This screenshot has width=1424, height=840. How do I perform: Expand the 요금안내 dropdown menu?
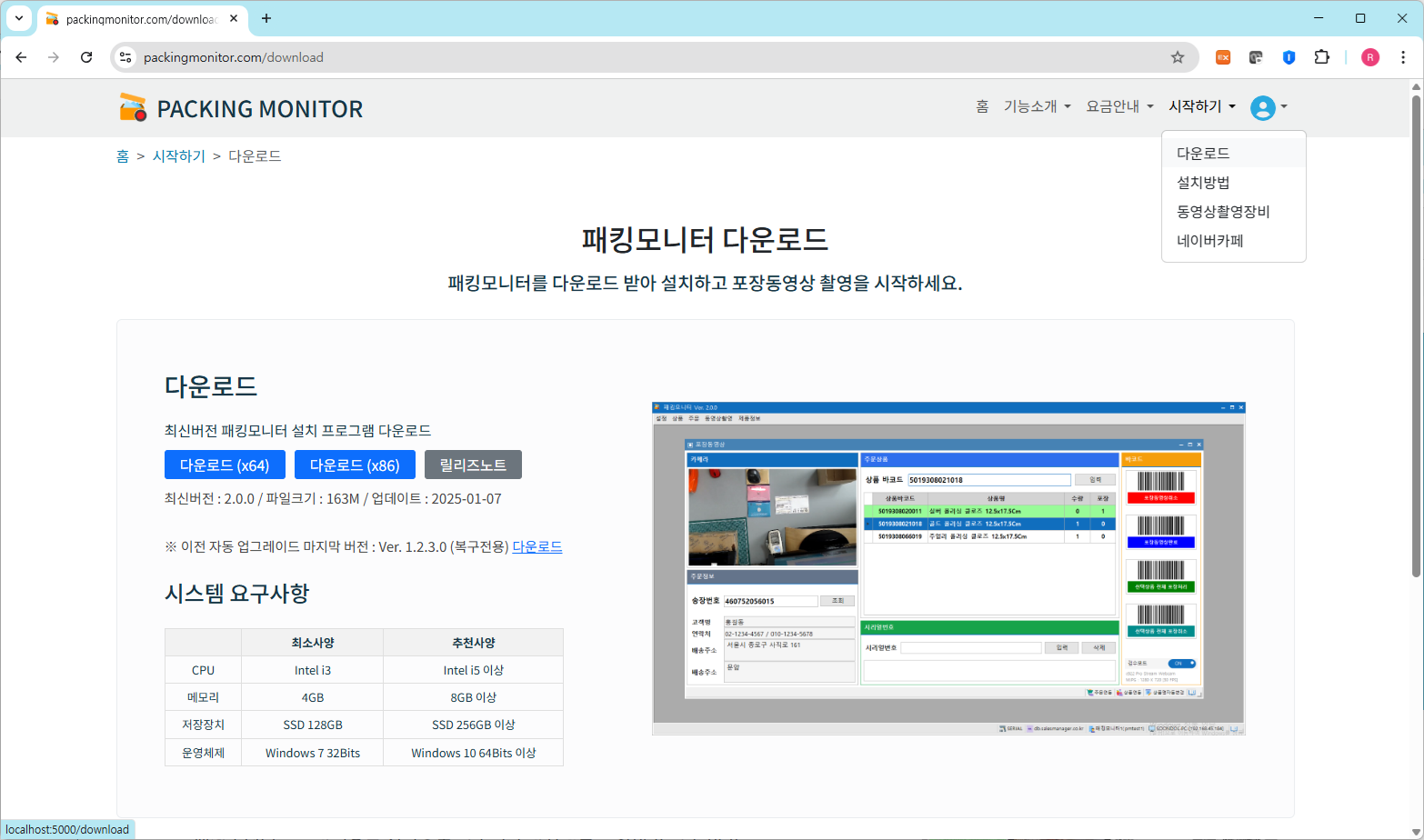(x=1119, y=106)
